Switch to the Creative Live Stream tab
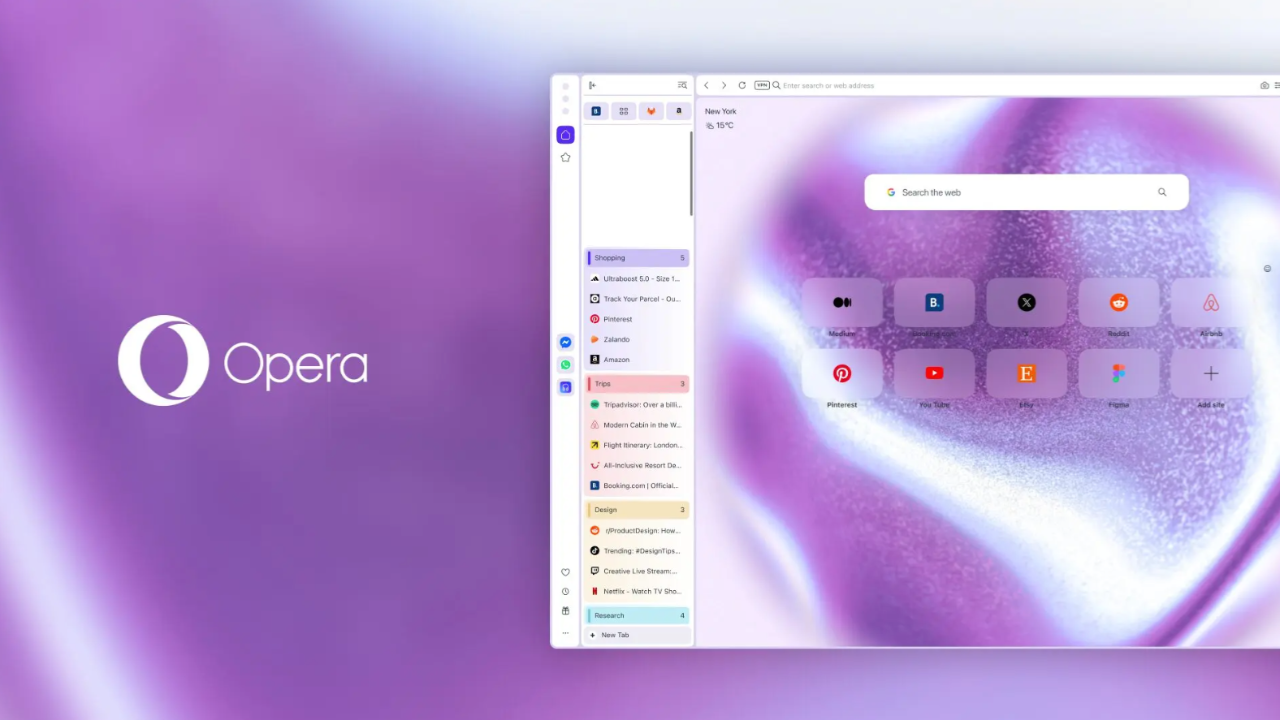 point(637,571)
